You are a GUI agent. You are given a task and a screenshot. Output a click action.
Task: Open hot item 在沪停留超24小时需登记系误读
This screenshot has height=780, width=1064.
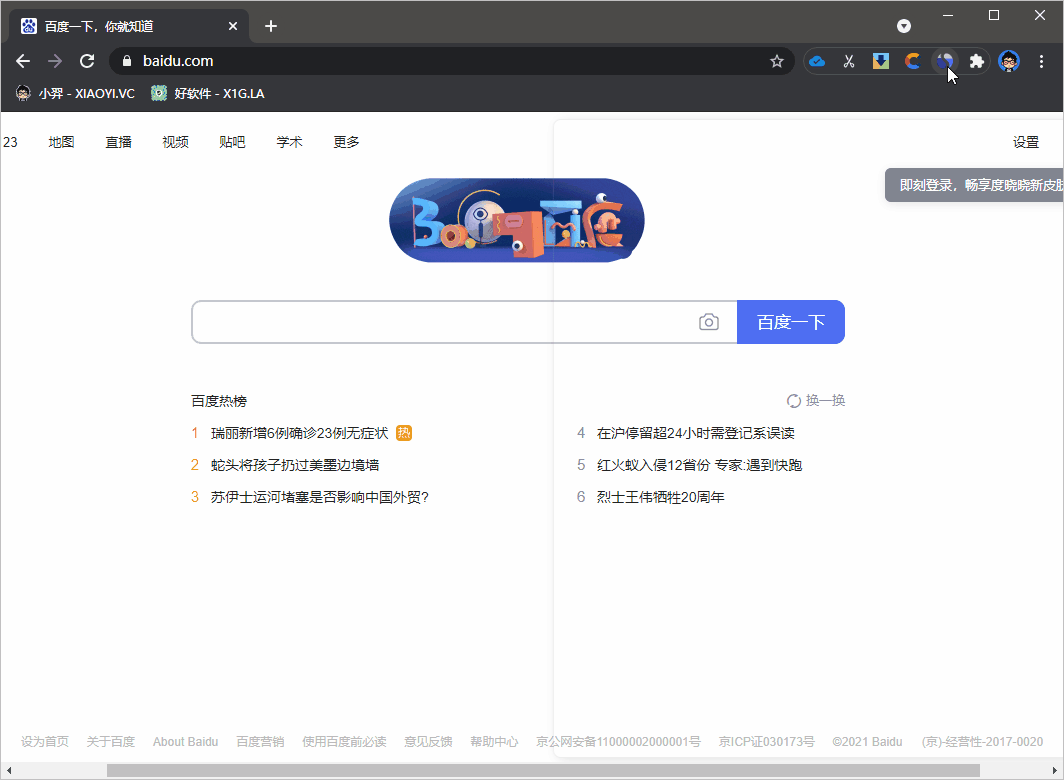[x=696, y=433]
